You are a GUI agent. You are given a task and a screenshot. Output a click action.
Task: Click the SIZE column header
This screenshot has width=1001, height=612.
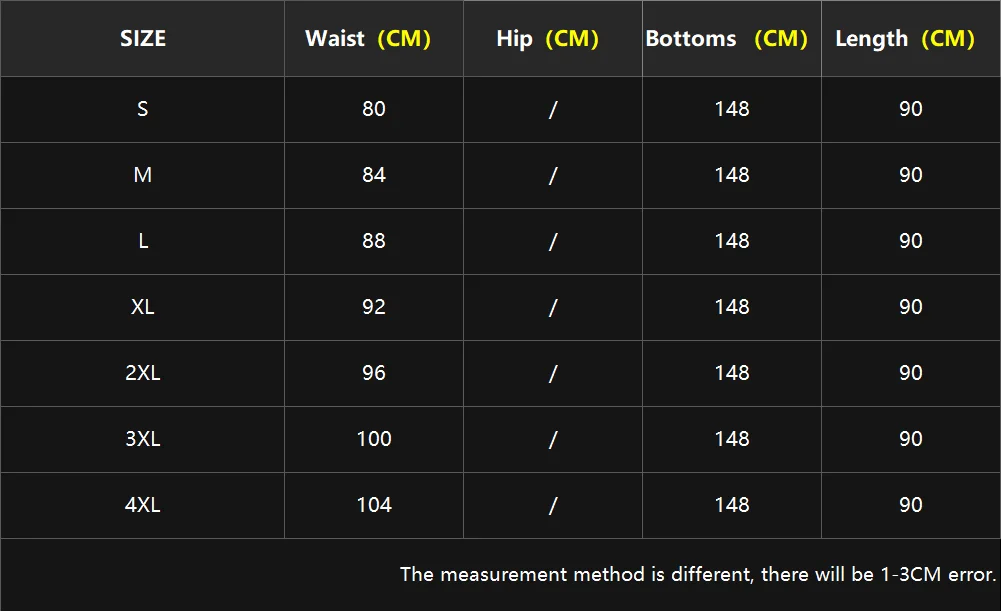[x=143, y=39]
